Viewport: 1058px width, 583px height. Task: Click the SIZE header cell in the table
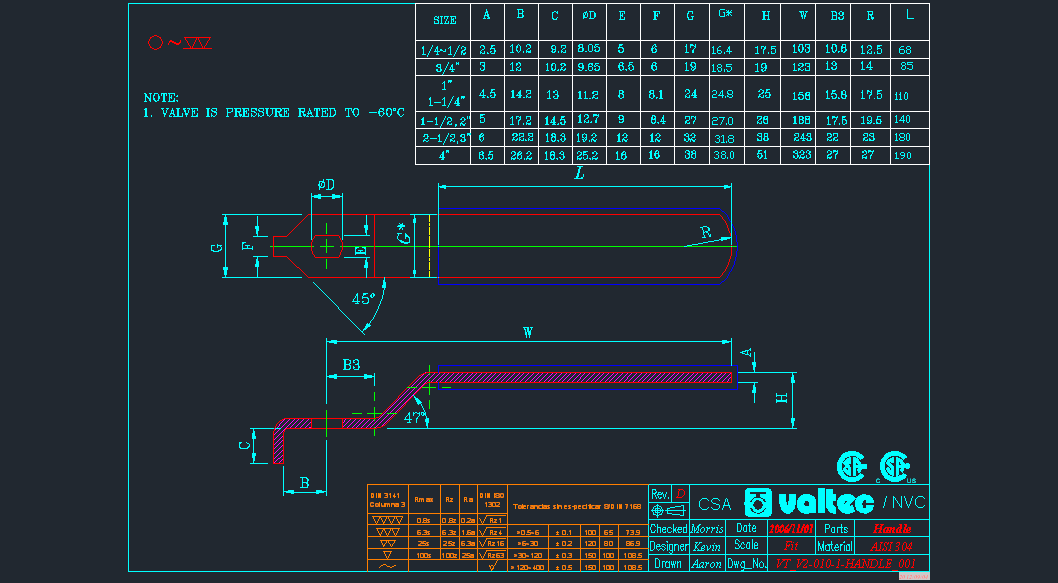[x=444, y=20]
